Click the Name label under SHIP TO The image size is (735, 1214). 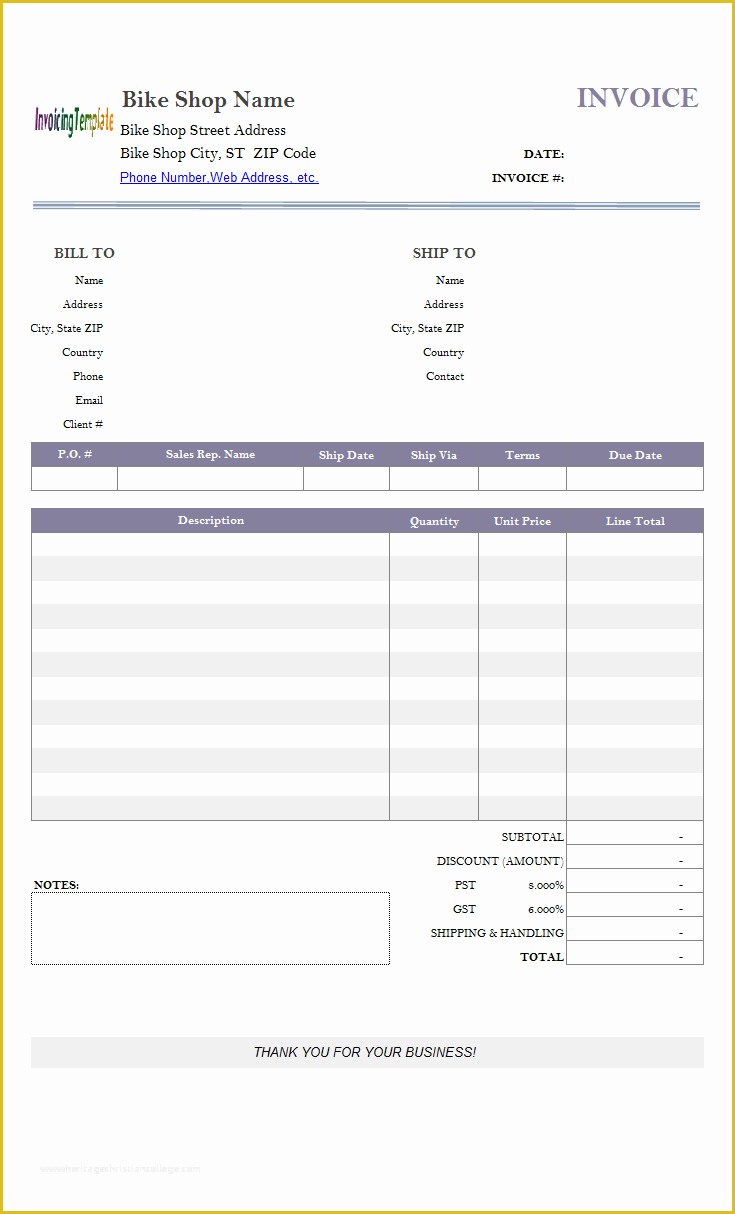pyautogui.click(x=450, y=281)
